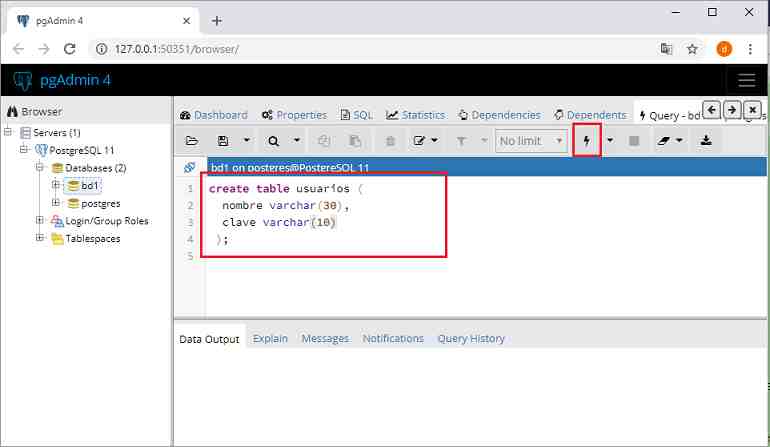The width and height of the screenshot is (770, 447).
Task: Open the Edit pencil menu
Action: 425,141
